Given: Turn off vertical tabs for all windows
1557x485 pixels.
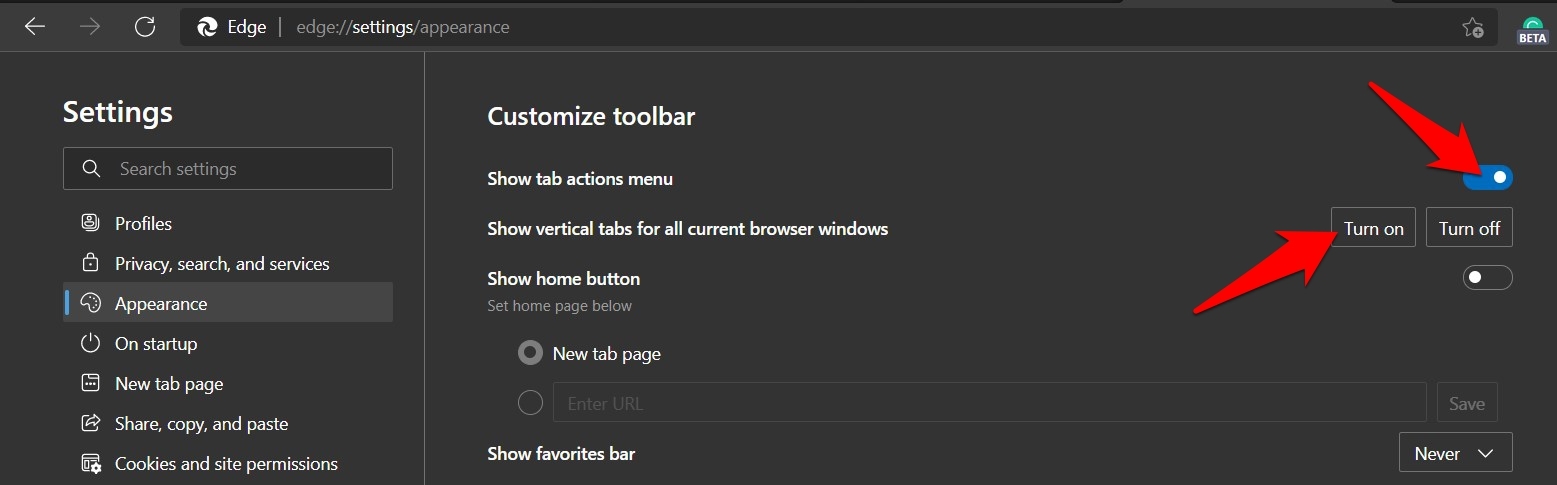Looking at the screenshot, I should tap(1469, 228).
